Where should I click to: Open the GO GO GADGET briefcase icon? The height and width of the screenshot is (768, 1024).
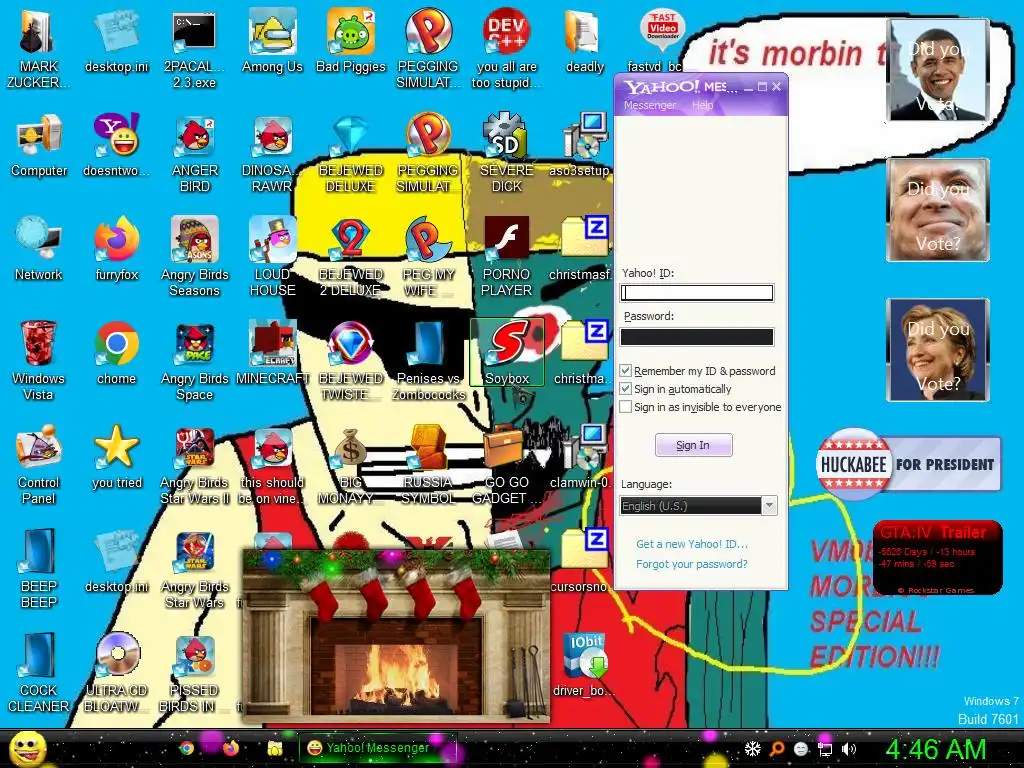[507, 465]
